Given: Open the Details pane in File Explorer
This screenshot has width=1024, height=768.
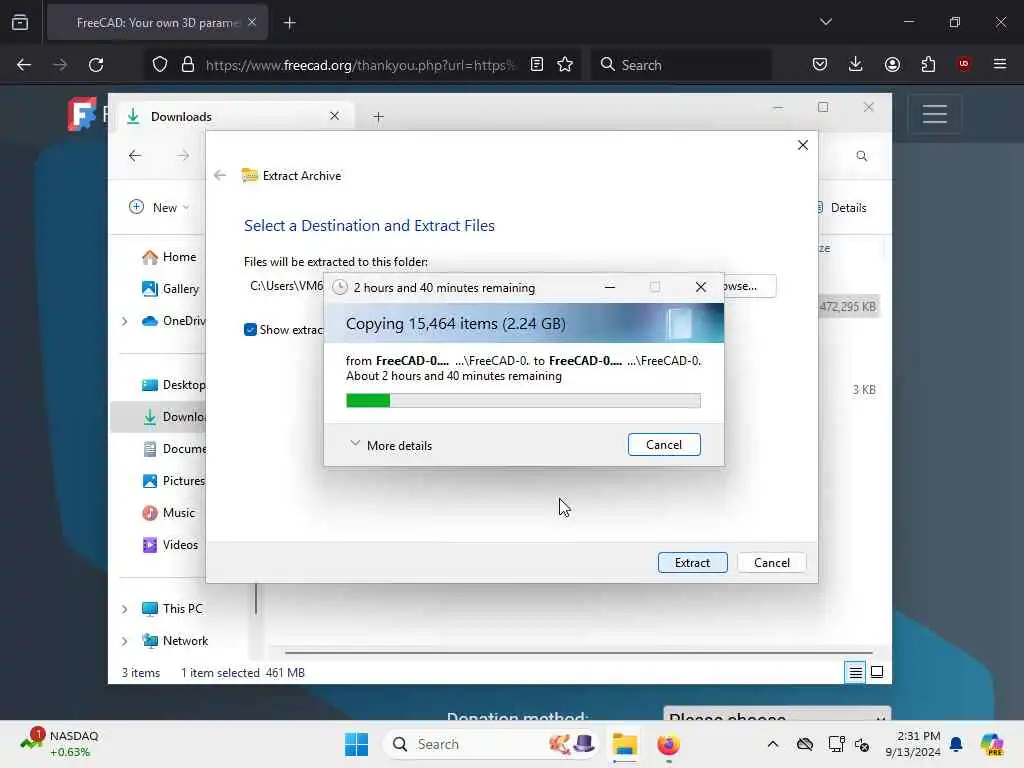Looking at the screenshot, I should point(842,208).
